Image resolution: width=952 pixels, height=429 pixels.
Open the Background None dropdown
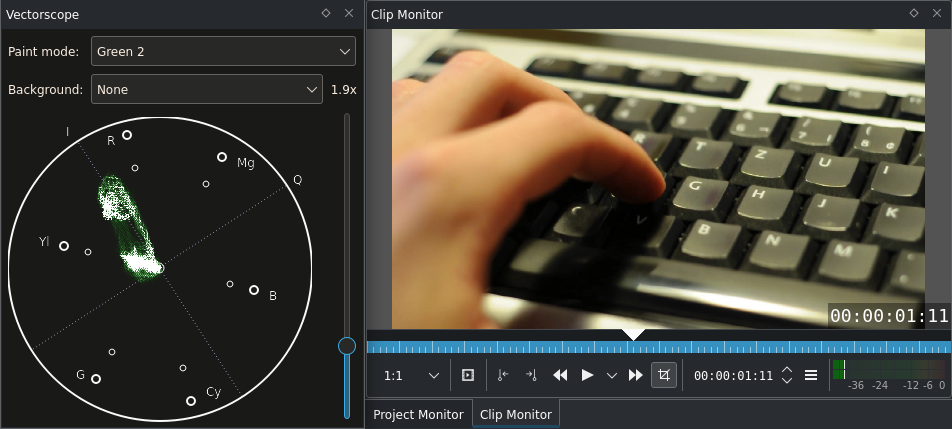tap(207, 89)
